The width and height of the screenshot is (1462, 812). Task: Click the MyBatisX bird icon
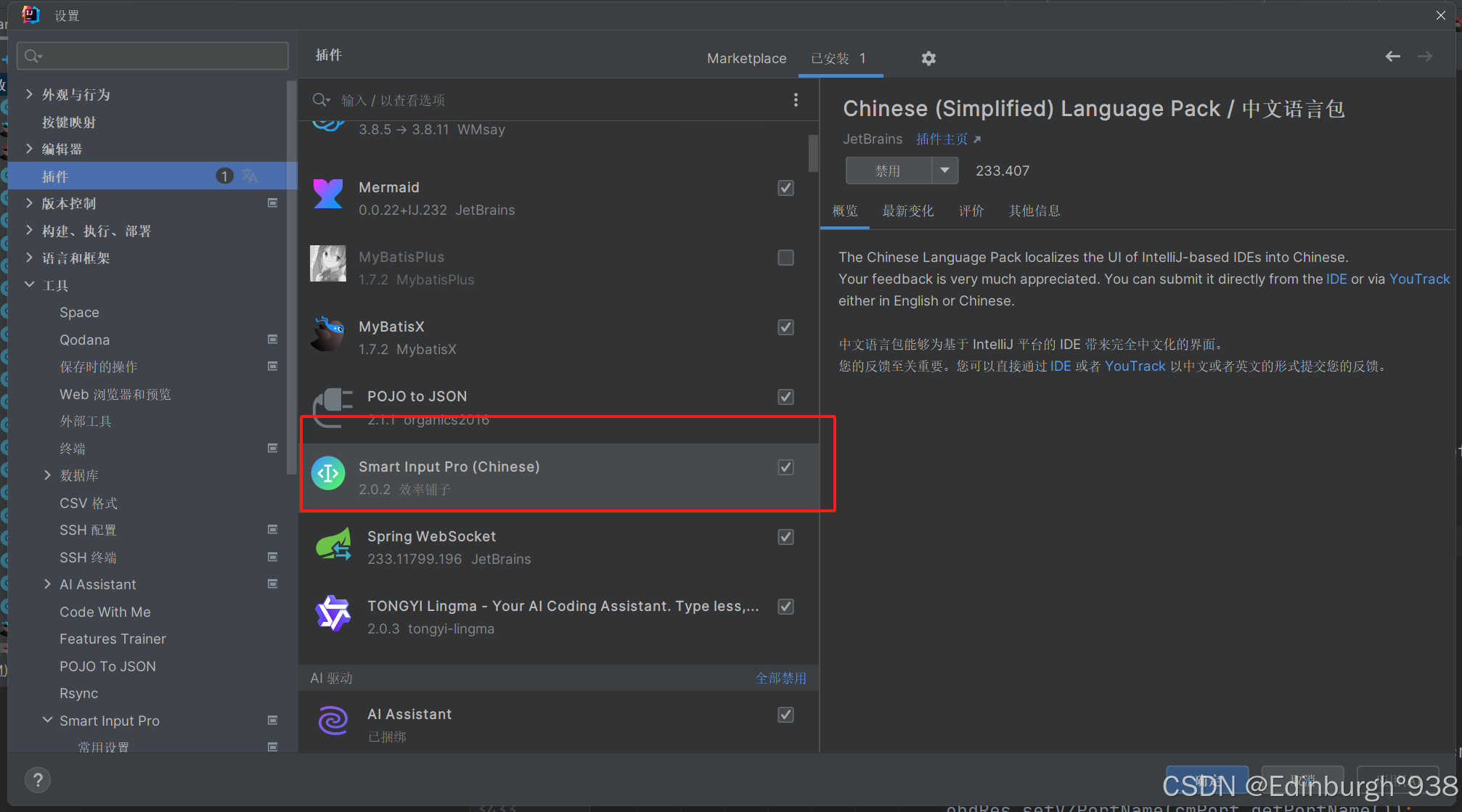(328, 334)
